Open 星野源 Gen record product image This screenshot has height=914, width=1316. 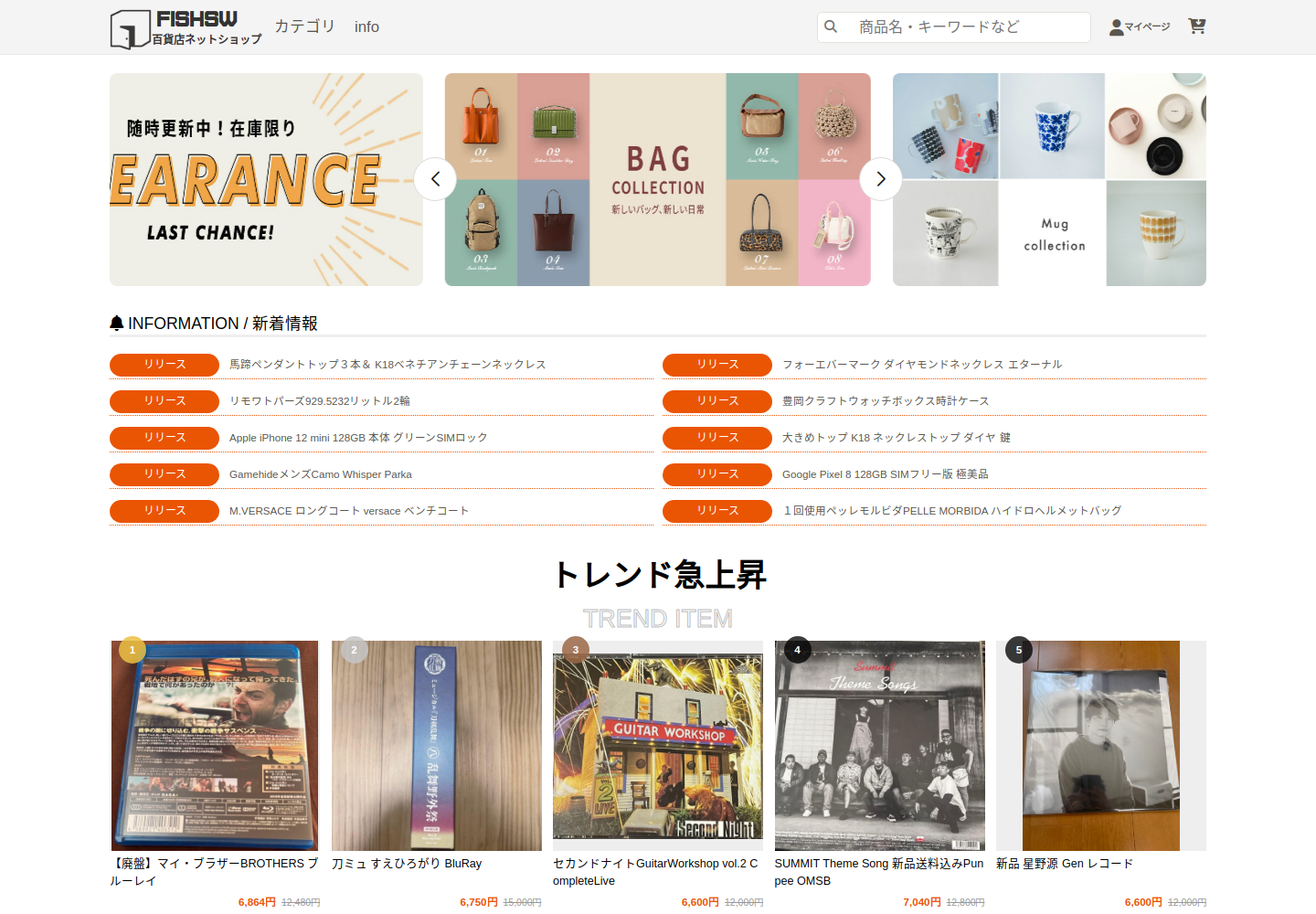1101,746
